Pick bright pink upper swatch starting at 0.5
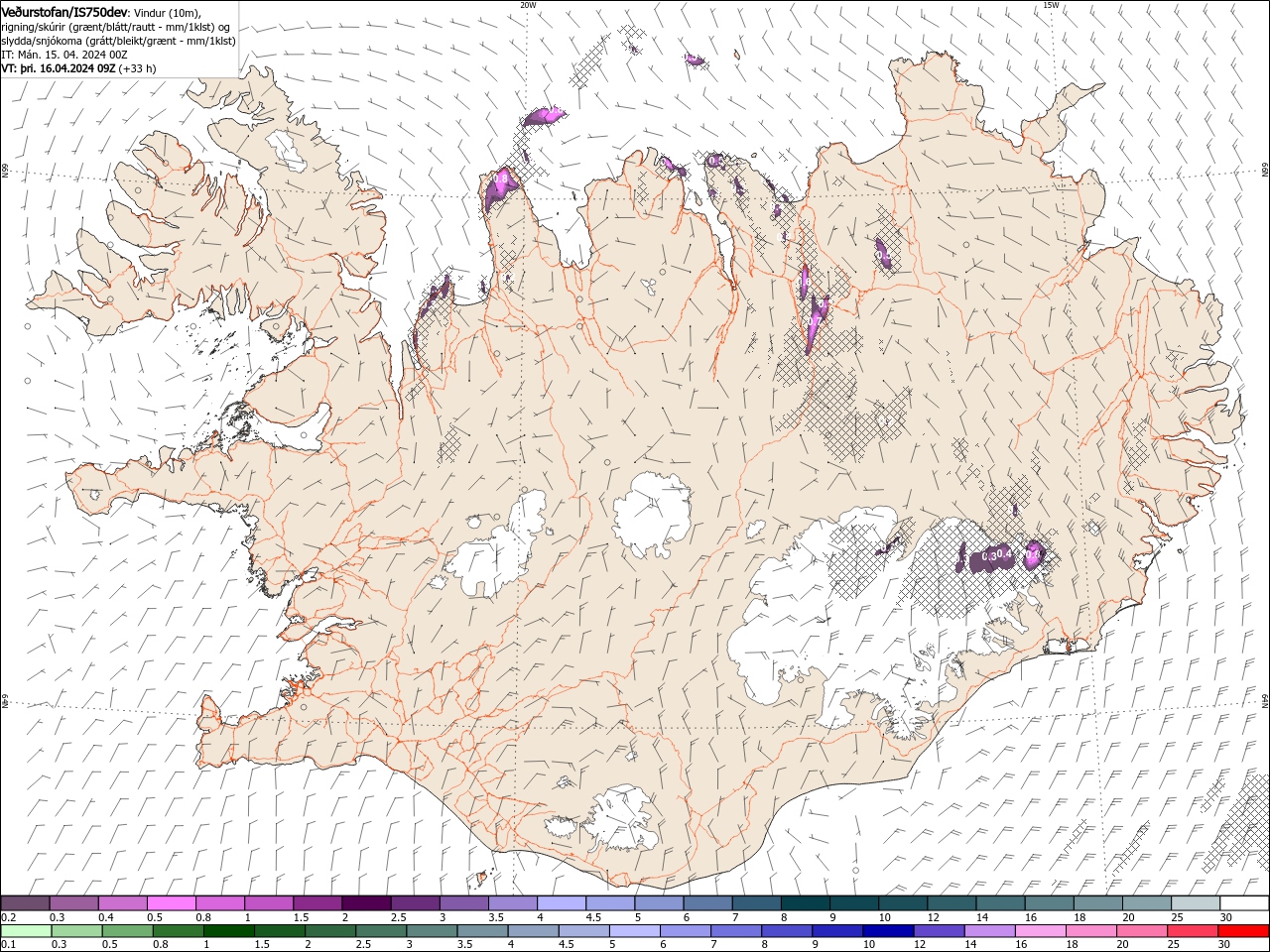This screenshot has width=1270, height=952. pyautogui.click(x=172, y=903)
